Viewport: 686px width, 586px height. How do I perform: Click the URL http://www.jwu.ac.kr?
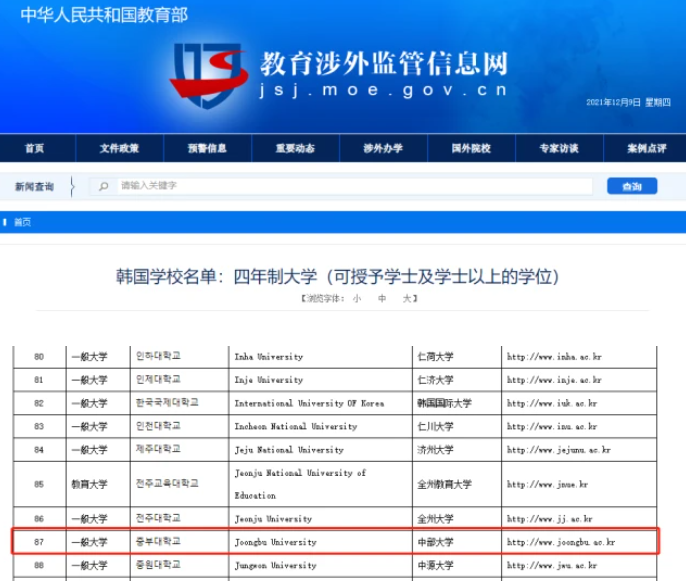click(x=552, y=565)
